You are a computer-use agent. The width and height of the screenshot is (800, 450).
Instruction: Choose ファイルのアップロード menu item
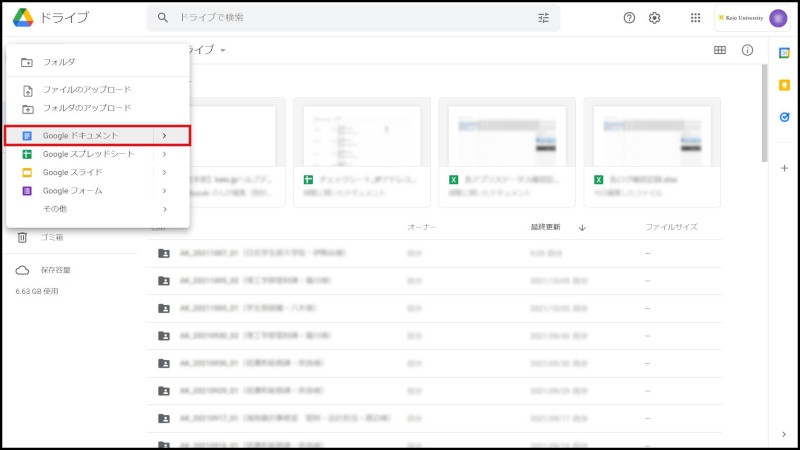pyautogui.click(x=86, y=90)
